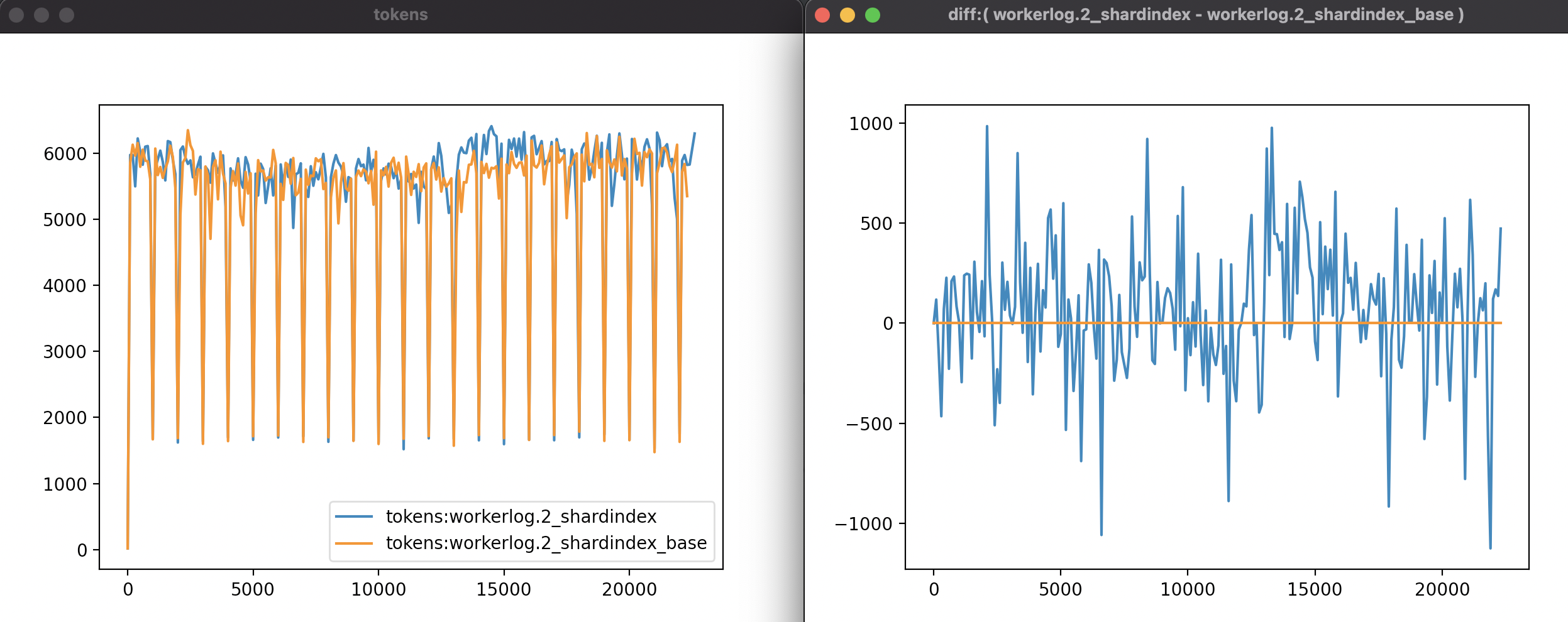The width and height of the screenshot is (1568, 622).
Task: Click y-axis label 500 in diff plot
Action: click(876, 224)
